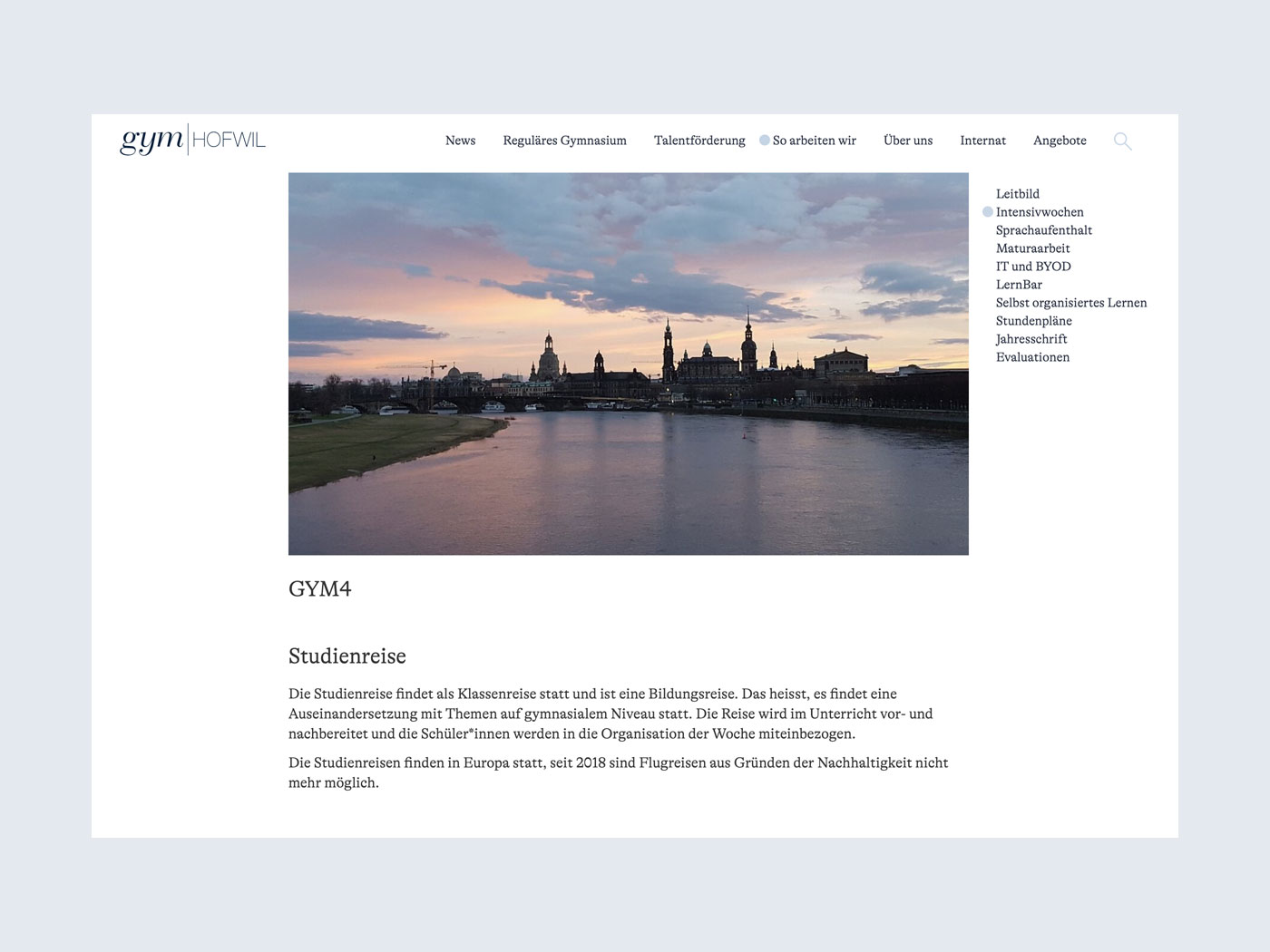The height and width of the screenshot is (952, 1270).
Task: Open the So arbeiten wir section
Action: tap(814, 141)
